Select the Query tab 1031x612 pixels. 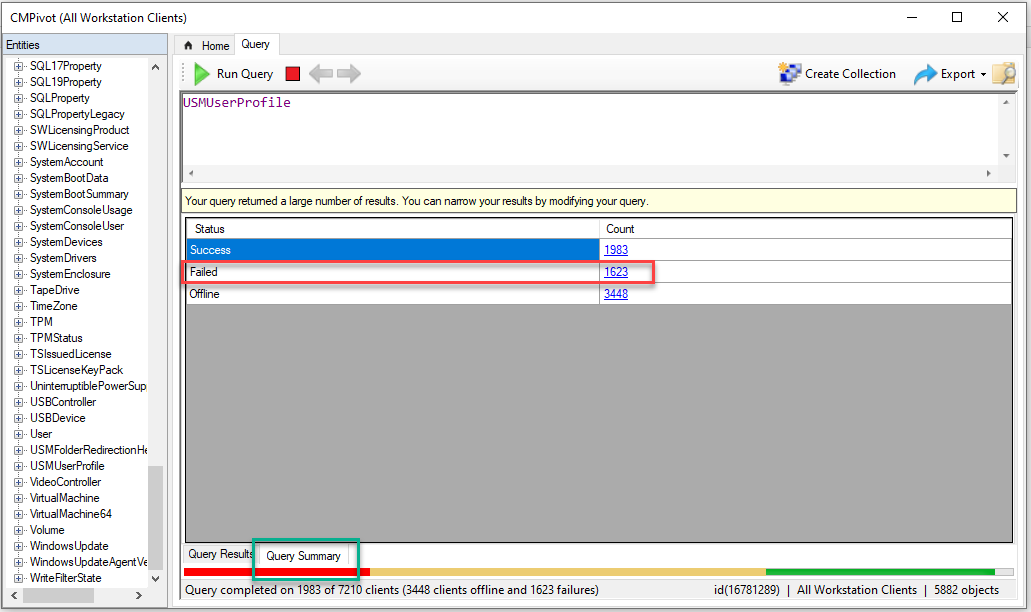(x=256, y=44)
